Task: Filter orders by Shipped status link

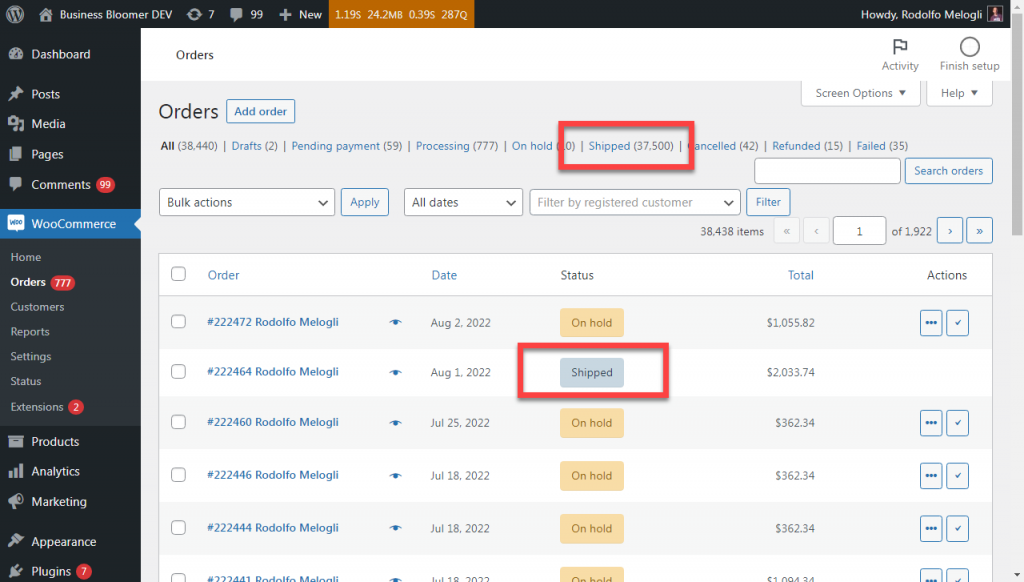Action: point(631,146)
